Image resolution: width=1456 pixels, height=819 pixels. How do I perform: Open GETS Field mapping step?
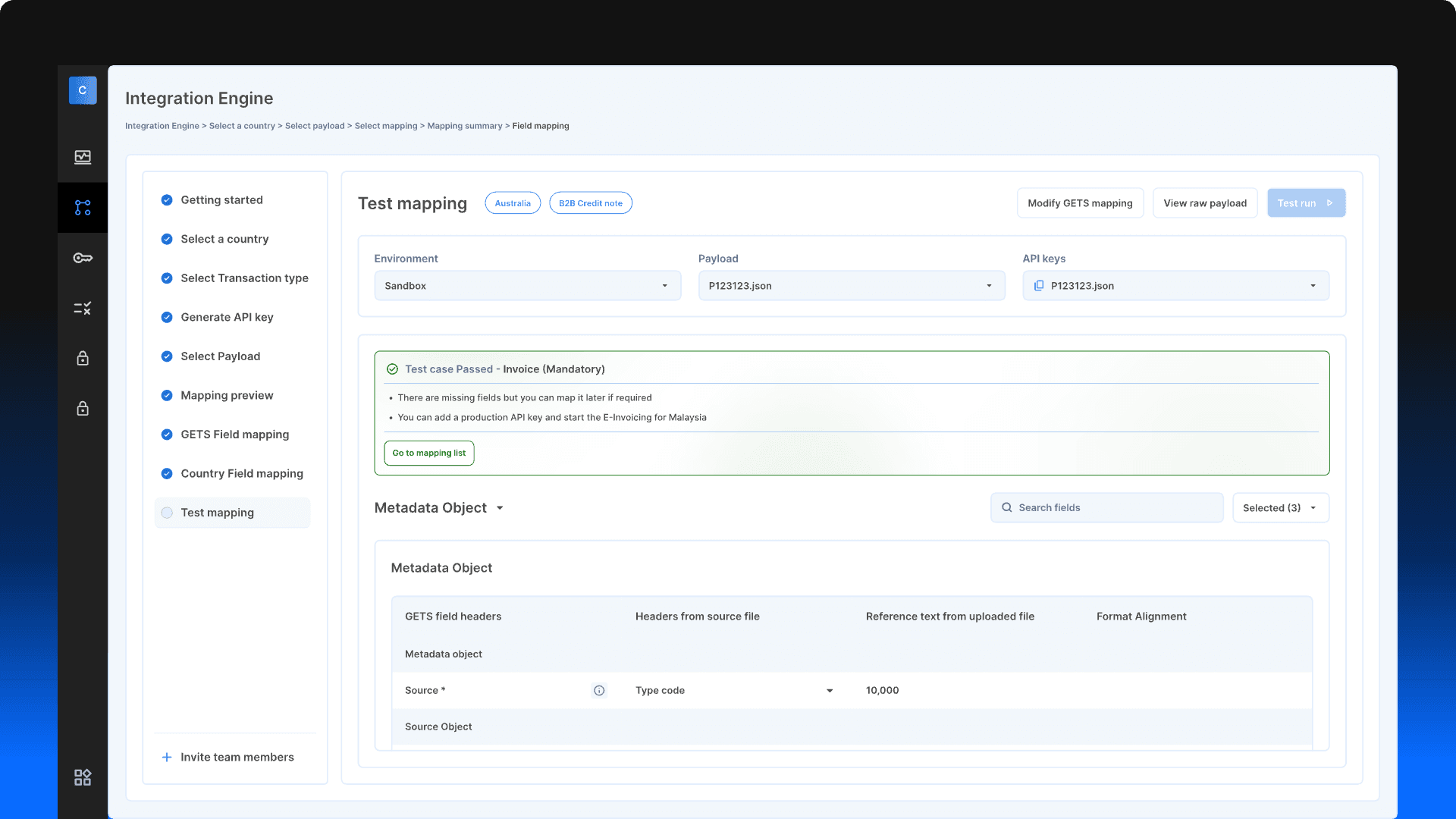(x=234, y=435)
